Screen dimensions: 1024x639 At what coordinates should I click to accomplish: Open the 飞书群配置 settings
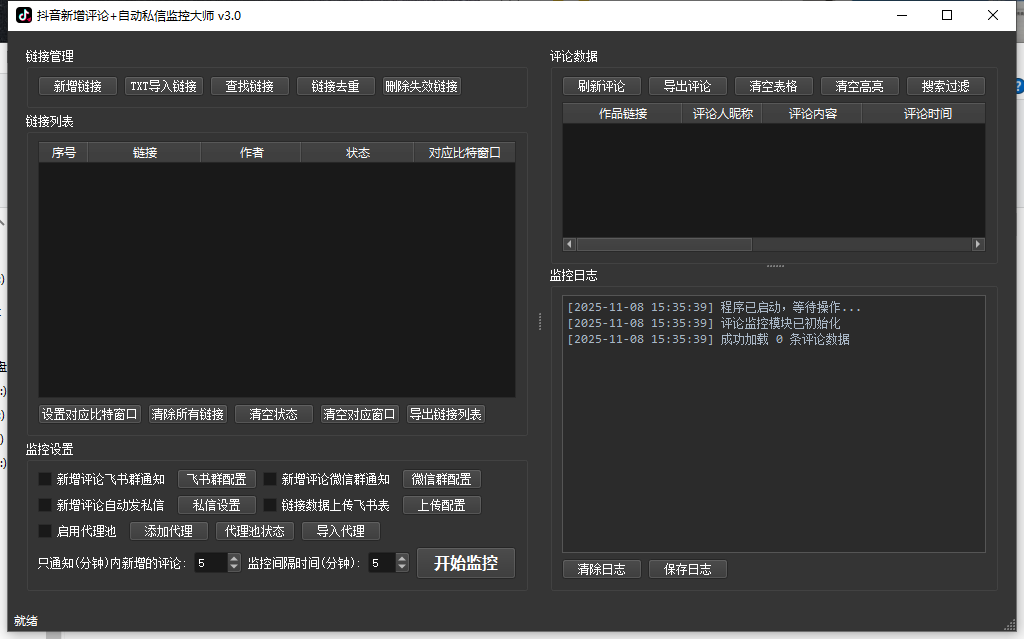click(217, 479)
